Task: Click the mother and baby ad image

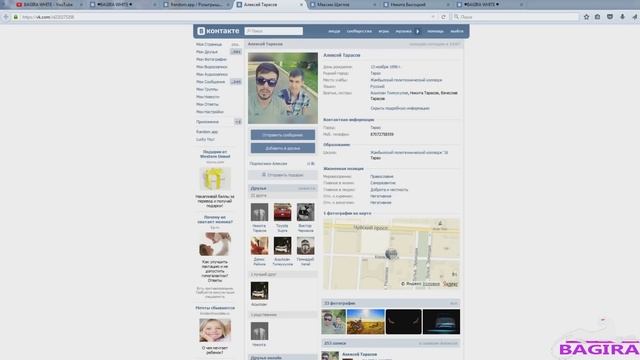Action: tap(215, 244)
